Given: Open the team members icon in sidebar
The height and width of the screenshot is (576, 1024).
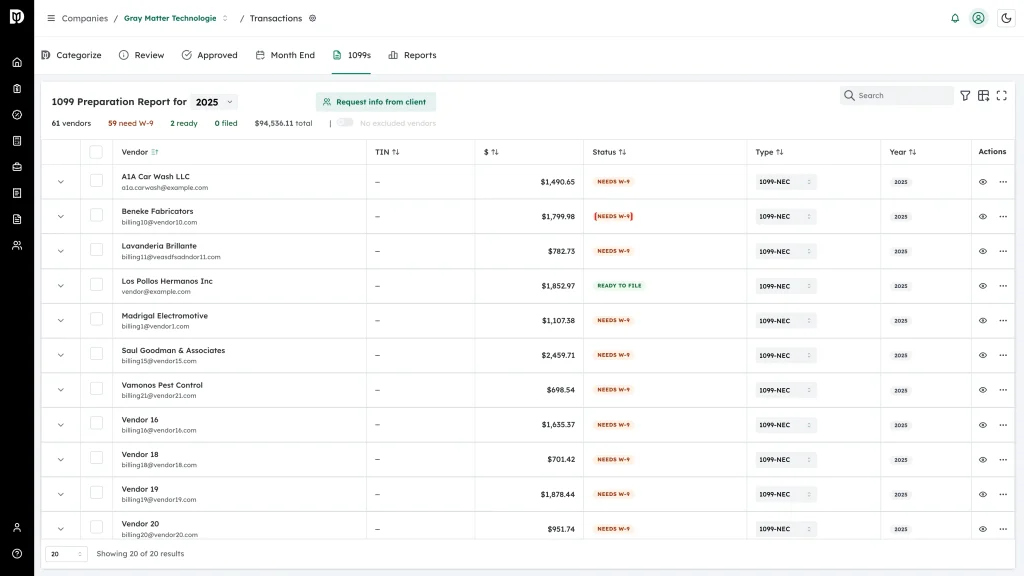Looking at the screenshot, I should click(x=17, y=246).
